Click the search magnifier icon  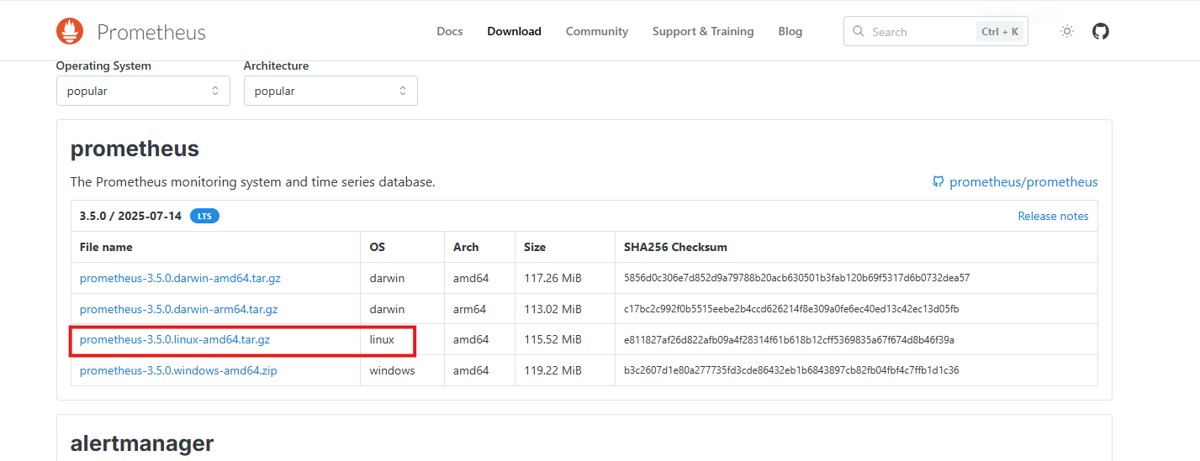858,32
